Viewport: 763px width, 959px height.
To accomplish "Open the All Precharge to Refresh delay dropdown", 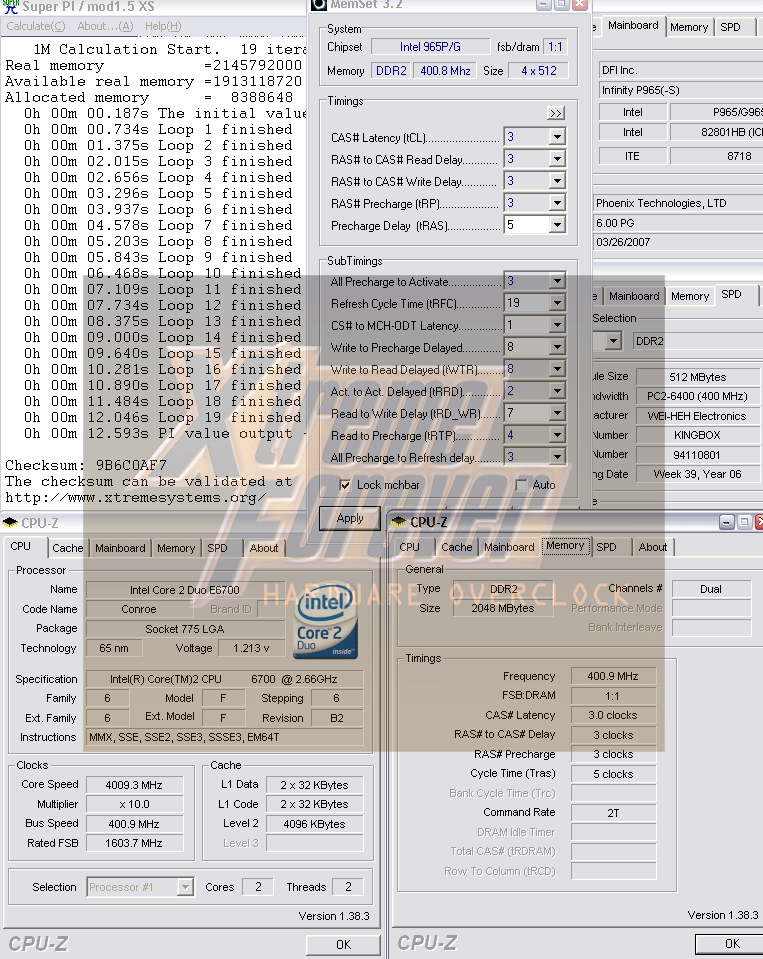I will [x=557, y=457].
